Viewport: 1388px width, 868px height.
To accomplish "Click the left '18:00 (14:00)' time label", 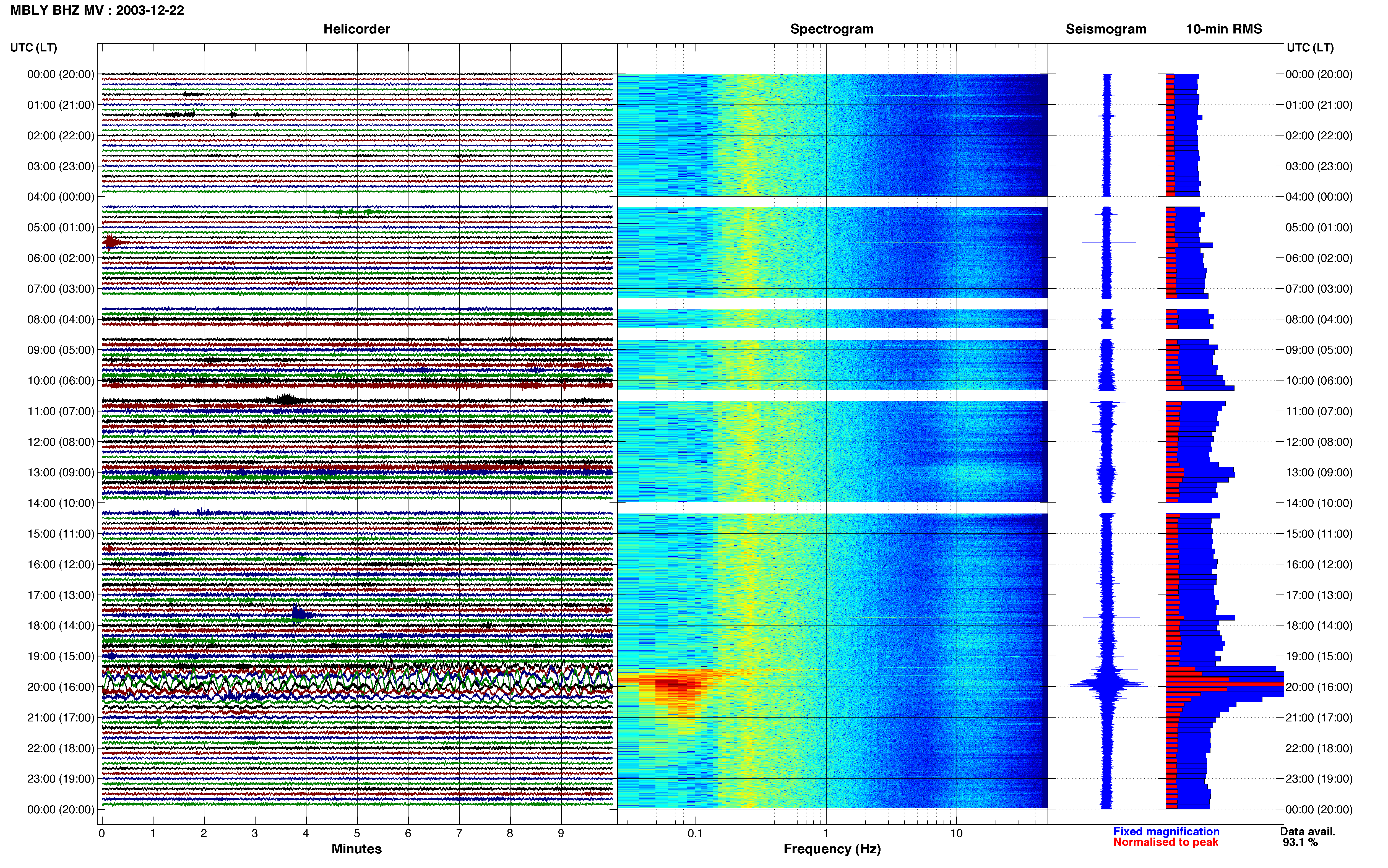I will (x=61, y=626).
